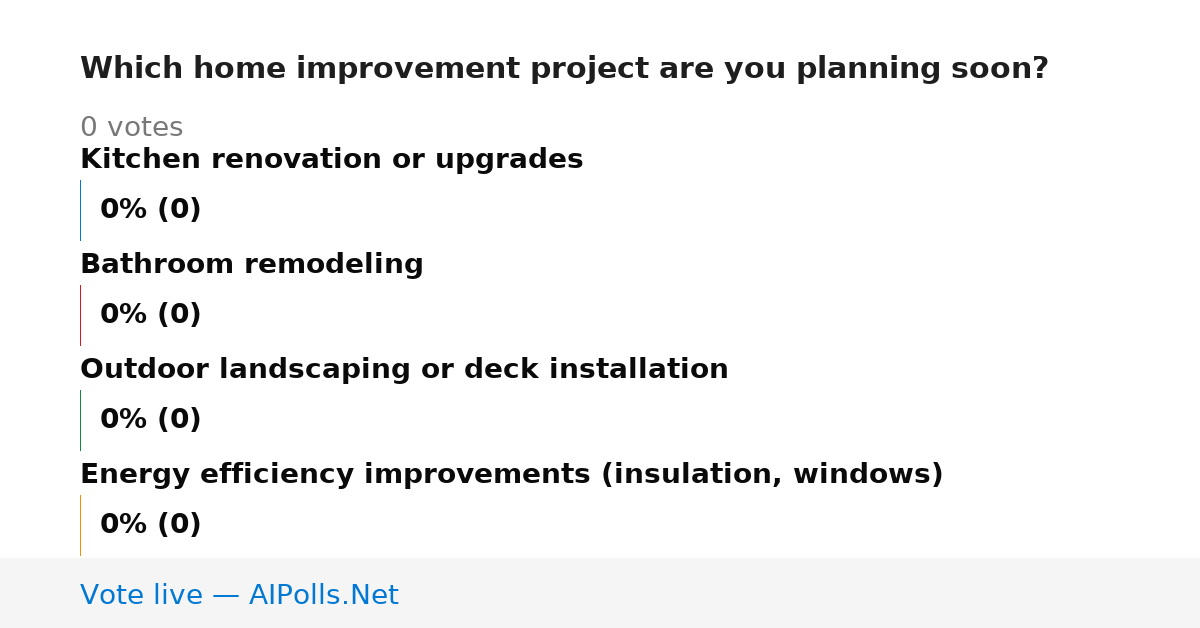Image resolution: width=1200 pixels, height=628 pixels.
Task: Click the AIPolls.Net text in the footer
Action: pyautogui.click(x=323, y=596)
